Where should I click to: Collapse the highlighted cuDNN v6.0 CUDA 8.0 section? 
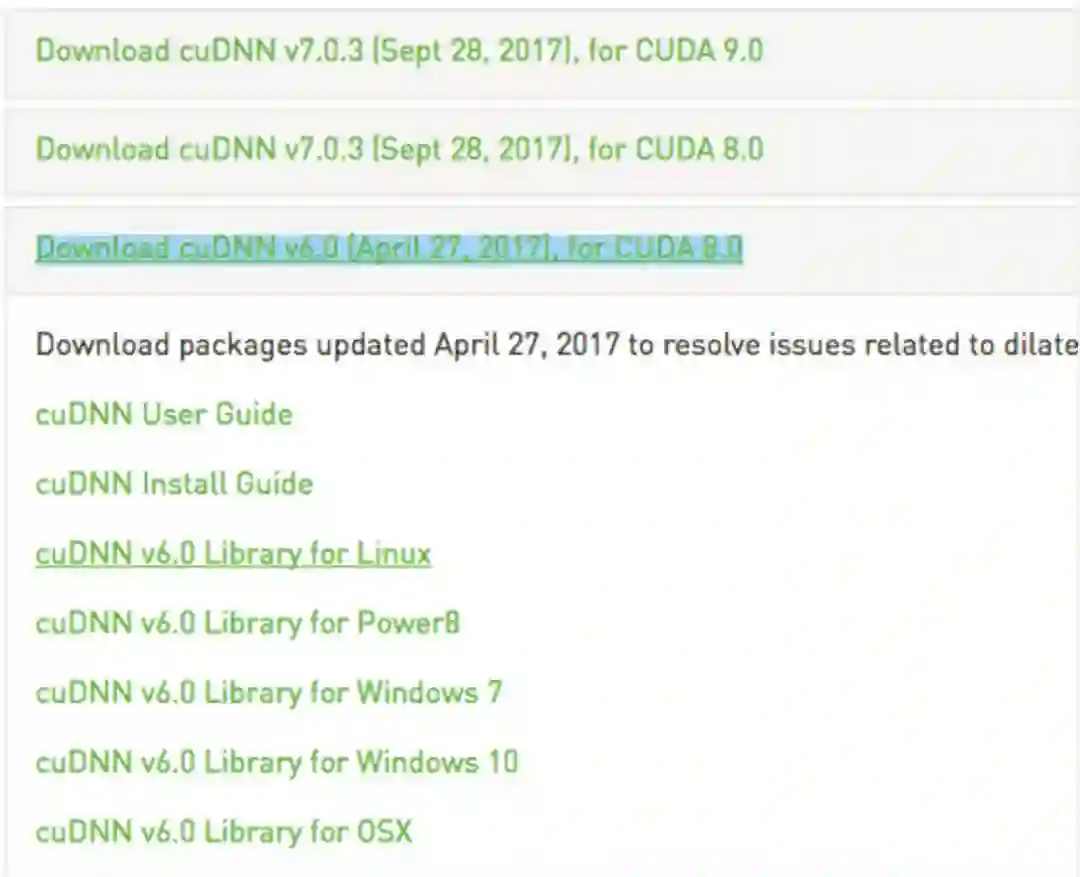[388, 248]
